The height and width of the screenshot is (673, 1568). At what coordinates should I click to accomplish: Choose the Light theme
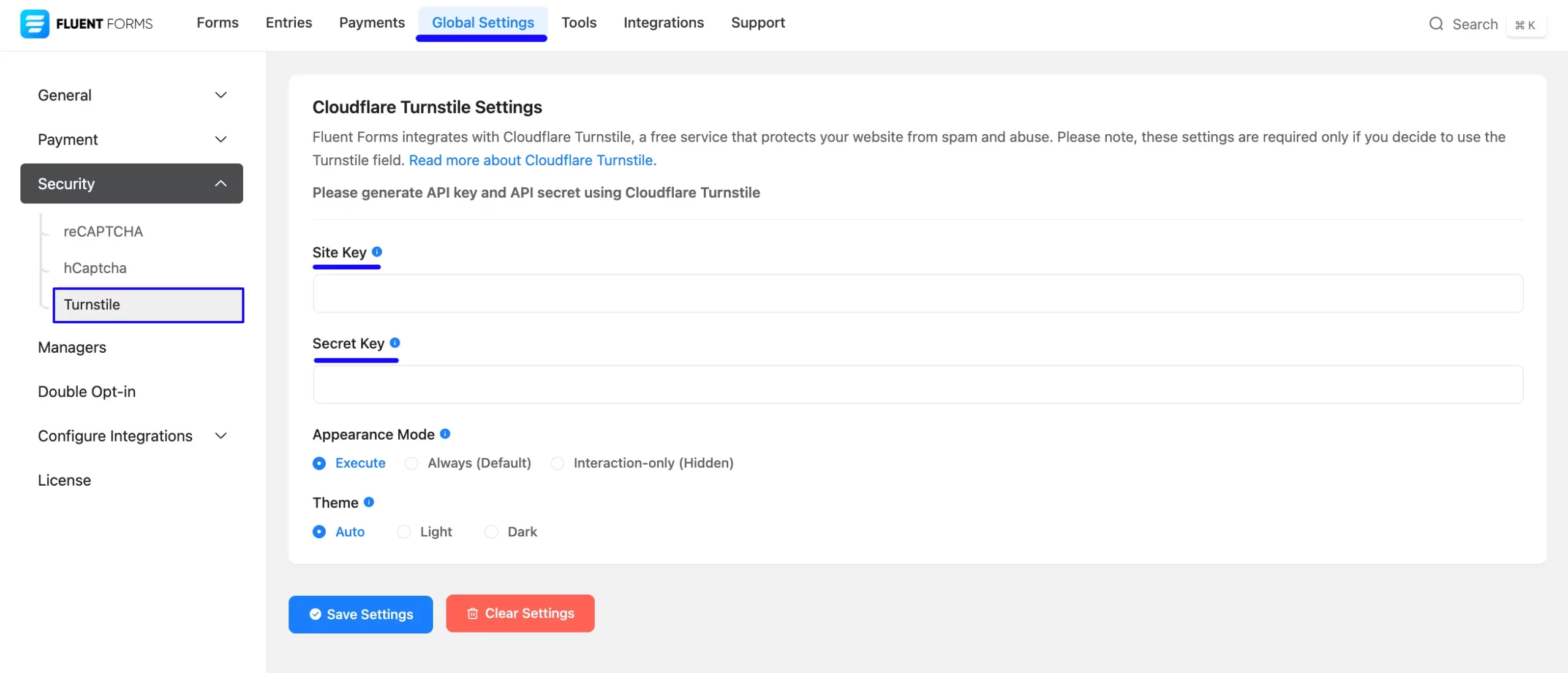(x=424, y=532)
